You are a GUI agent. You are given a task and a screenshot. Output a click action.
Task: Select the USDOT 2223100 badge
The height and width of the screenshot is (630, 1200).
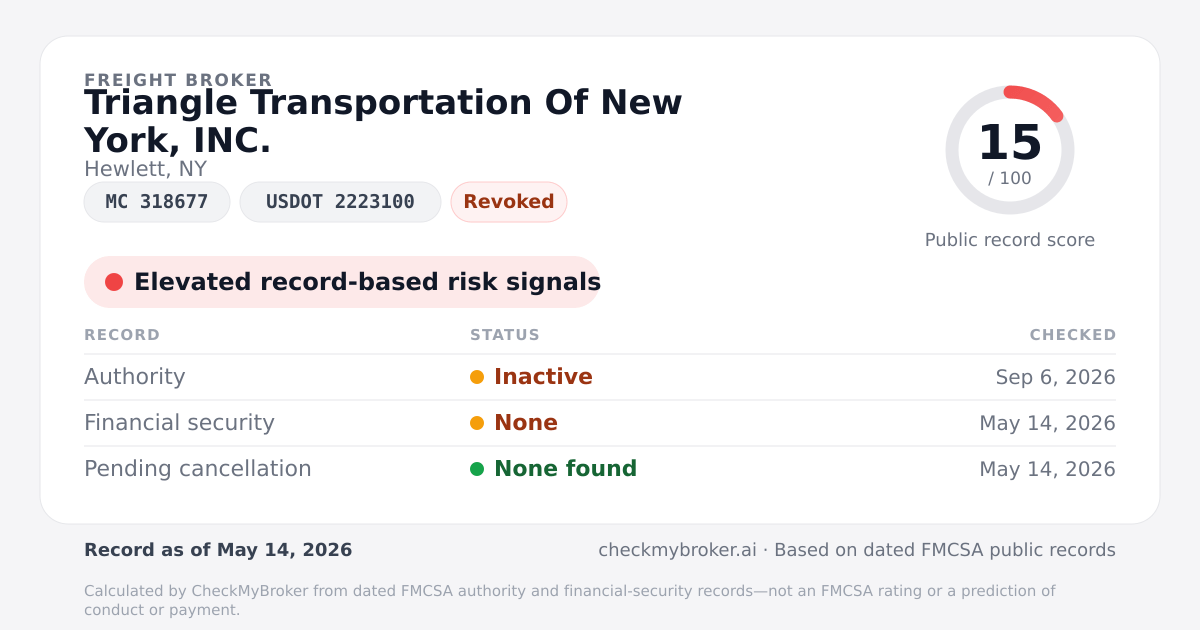point(340,202)
